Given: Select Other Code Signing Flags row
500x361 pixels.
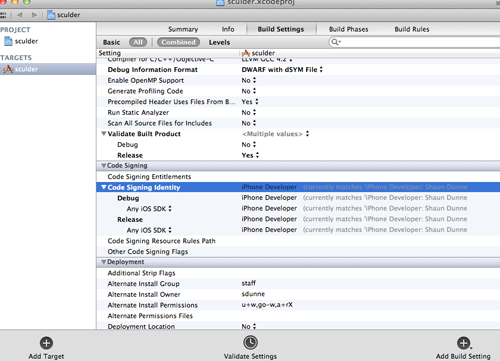Looking at the screenshot, I should coord(298,252).
